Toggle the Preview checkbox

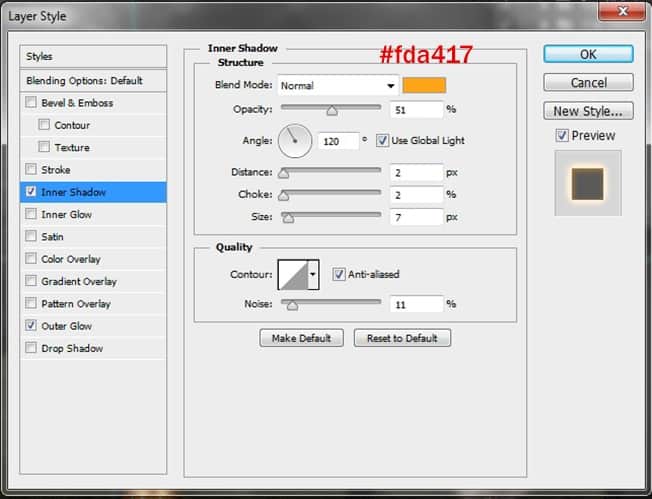tap(562, 135)
